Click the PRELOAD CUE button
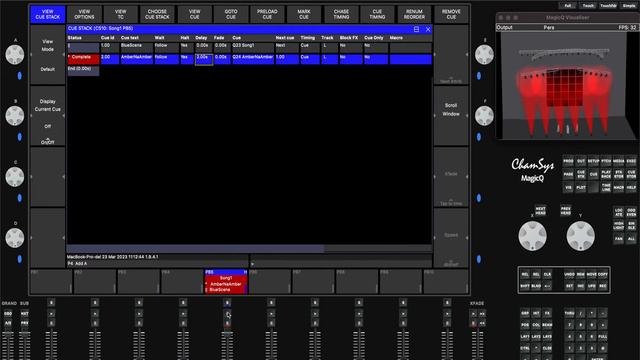The width and height of the screenshot is (640, 360). click(267, 14)
